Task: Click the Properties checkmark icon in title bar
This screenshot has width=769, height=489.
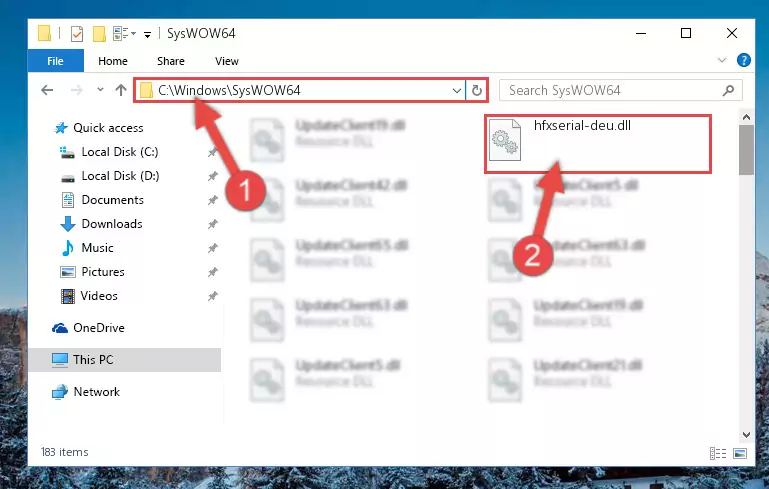Action: 77,33
